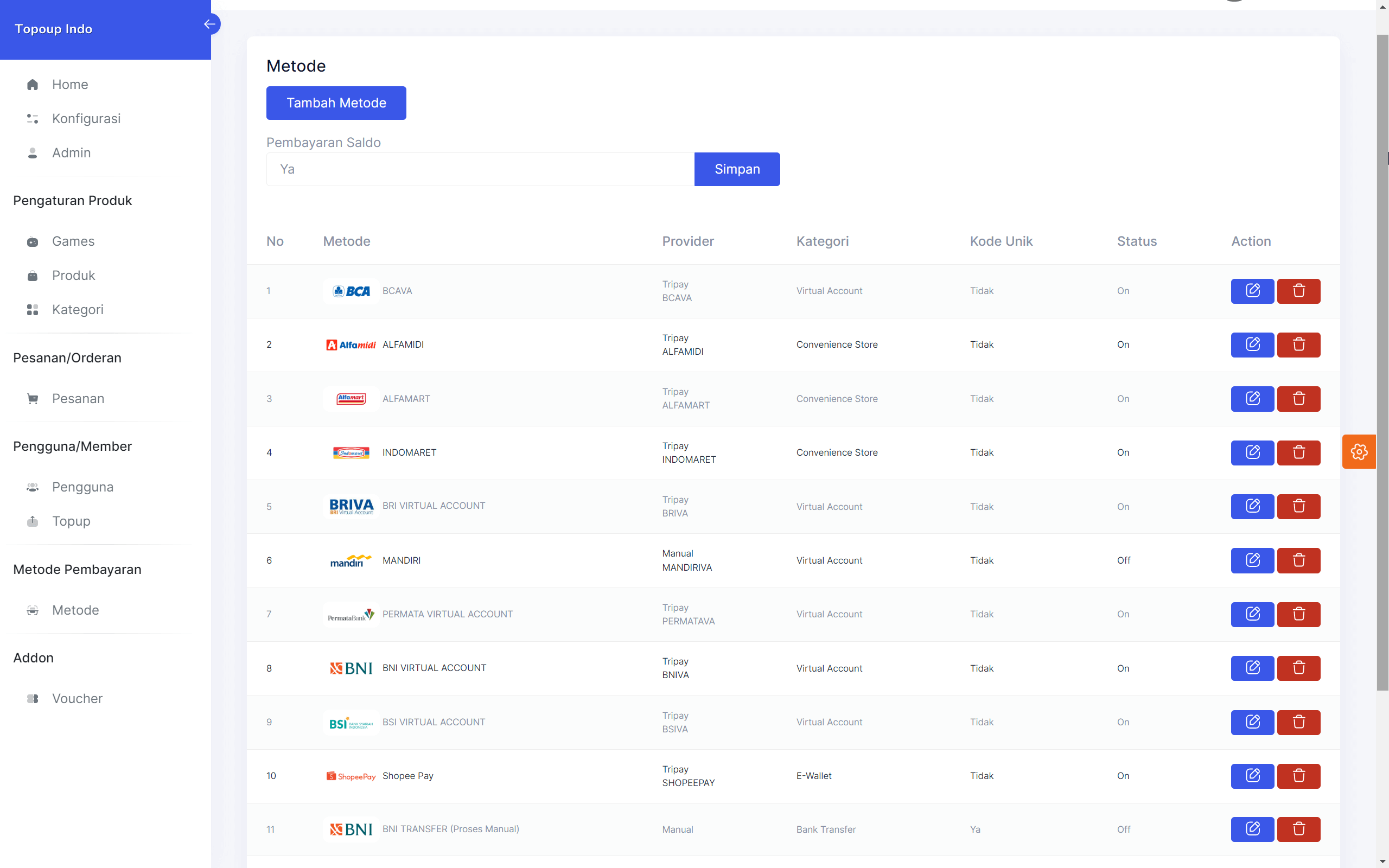Open the Voucher sidebar item
The image size is (1389, 868).
point(77,699)
